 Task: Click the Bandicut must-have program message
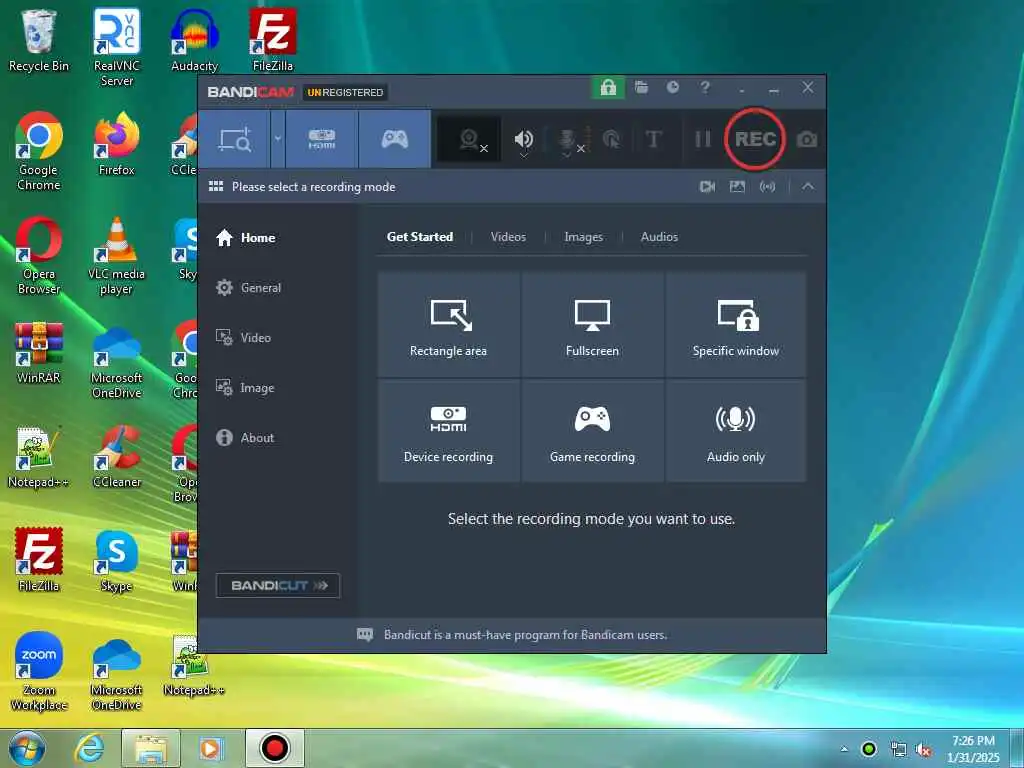[526, 635]
